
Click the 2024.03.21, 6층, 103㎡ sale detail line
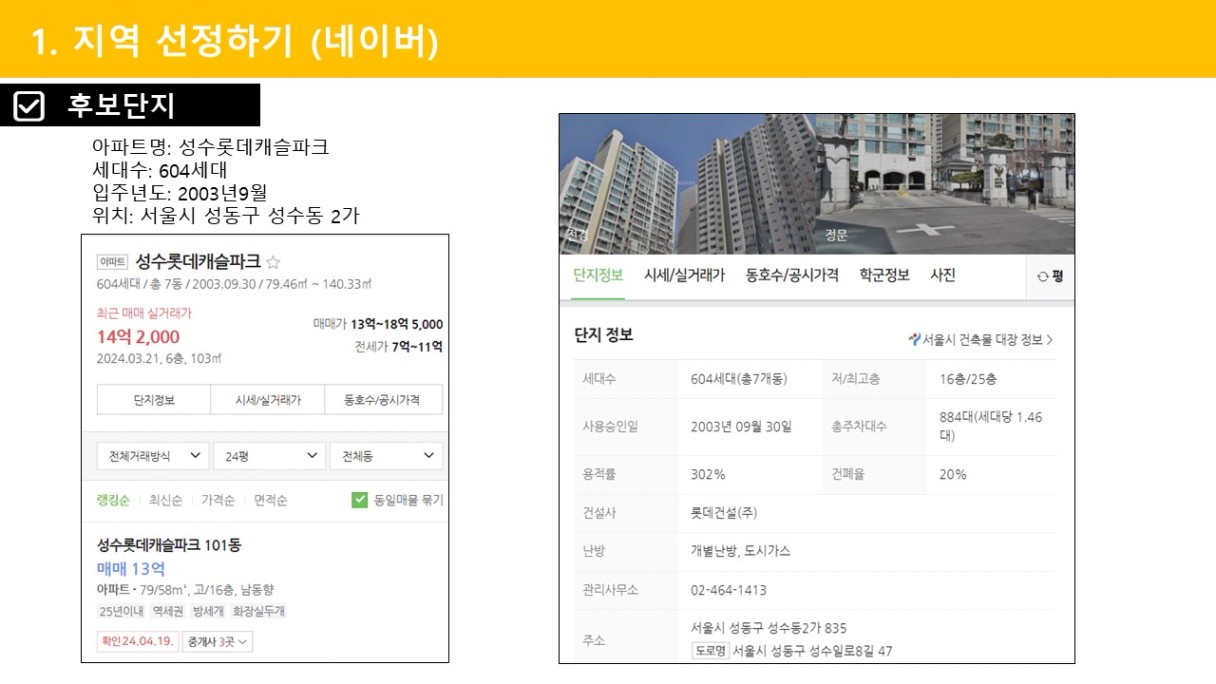point(159,358)
